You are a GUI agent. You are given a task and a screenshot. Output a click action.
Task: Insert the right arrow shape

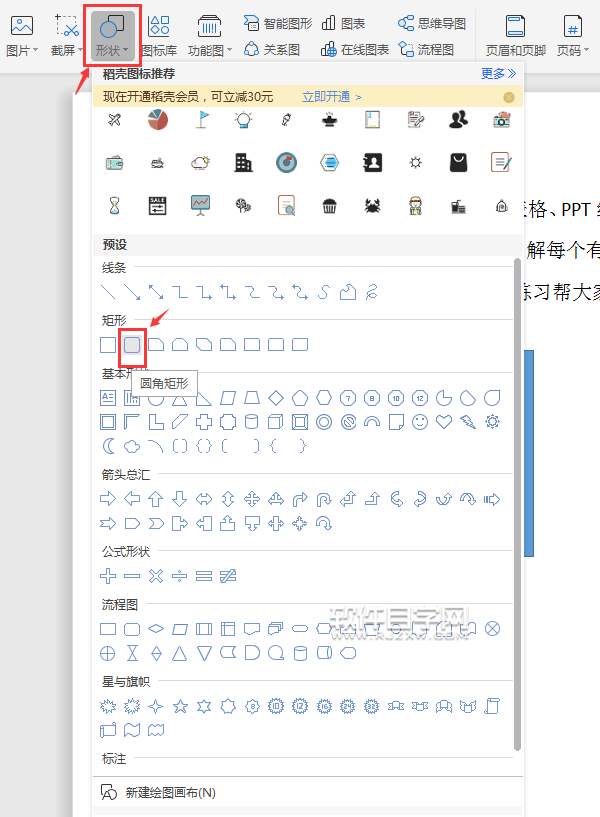pos(108,499)
